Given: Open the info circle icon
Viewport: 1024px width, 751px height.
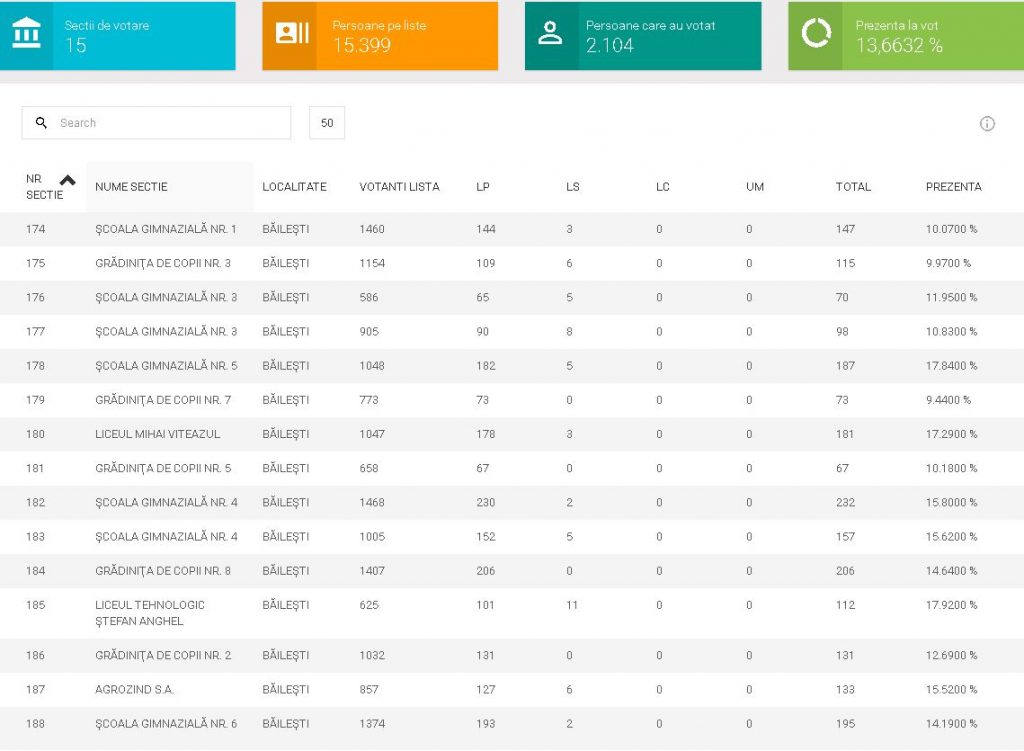Looking at the screenshot, I should pos(987,123).
